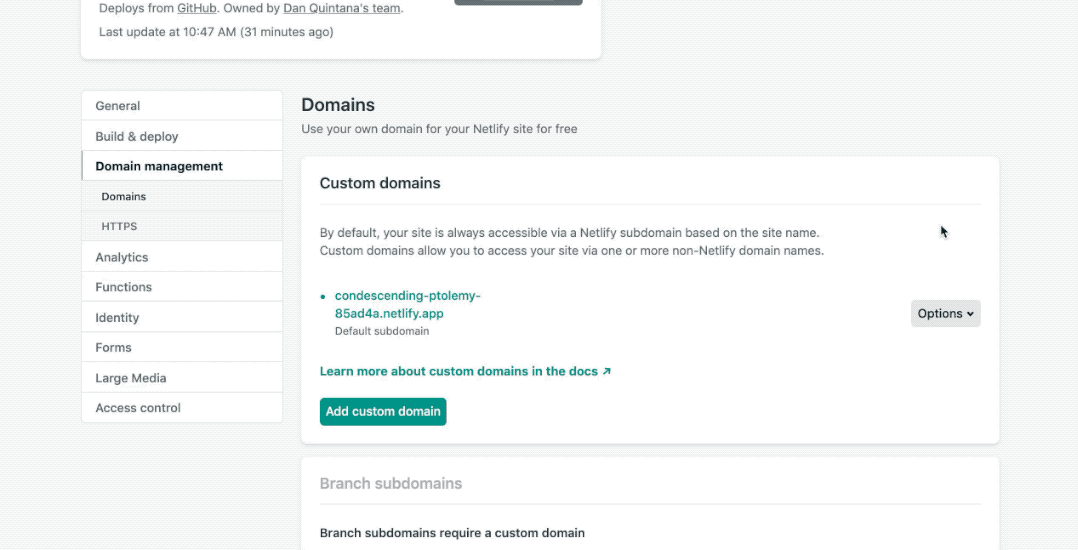
Task: Click the external arrow icon after docs link
Action: pyautogui.click(x=606, y=371)
